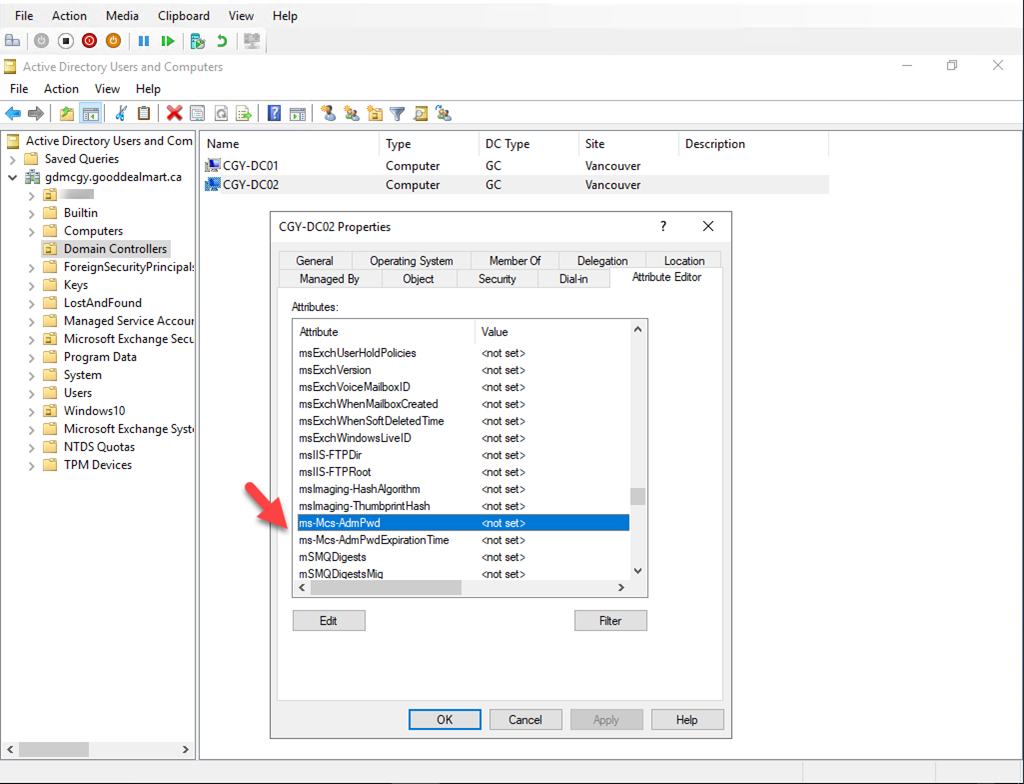This screenshot has width=1024, height=784.
Task: Click Add to Group toolbar icon
Action: coord(444,114)
